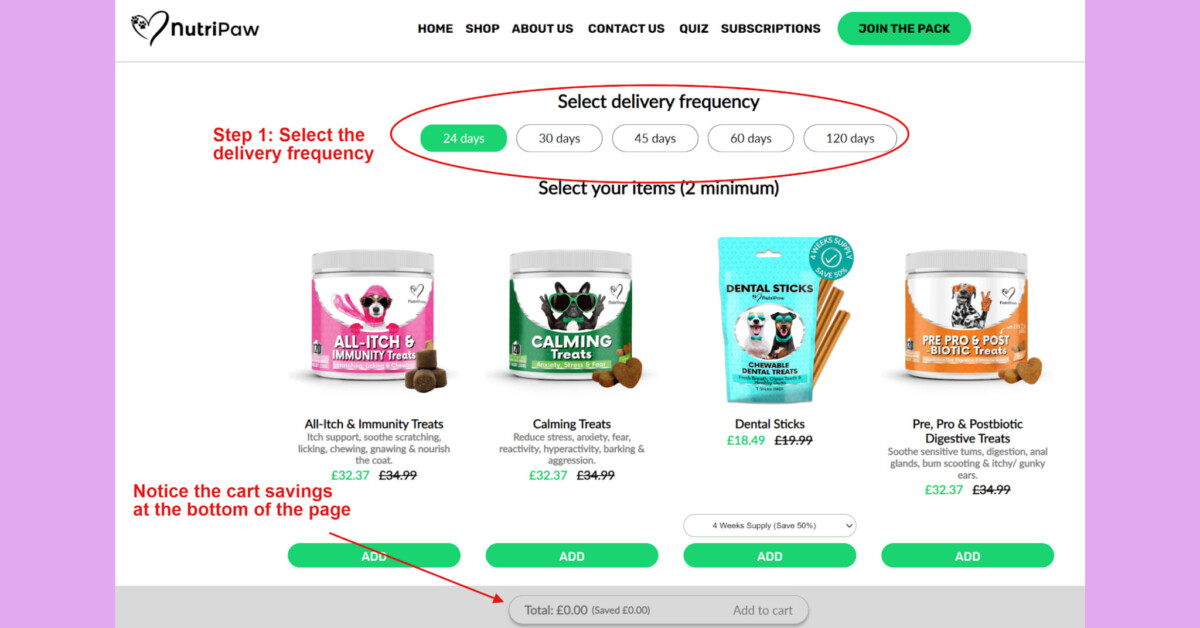Add Pre, Pro & Postbiotic Digestive Treats
Image resolution: width=1200 pixels, height=628 pixels.
point(968,556)
